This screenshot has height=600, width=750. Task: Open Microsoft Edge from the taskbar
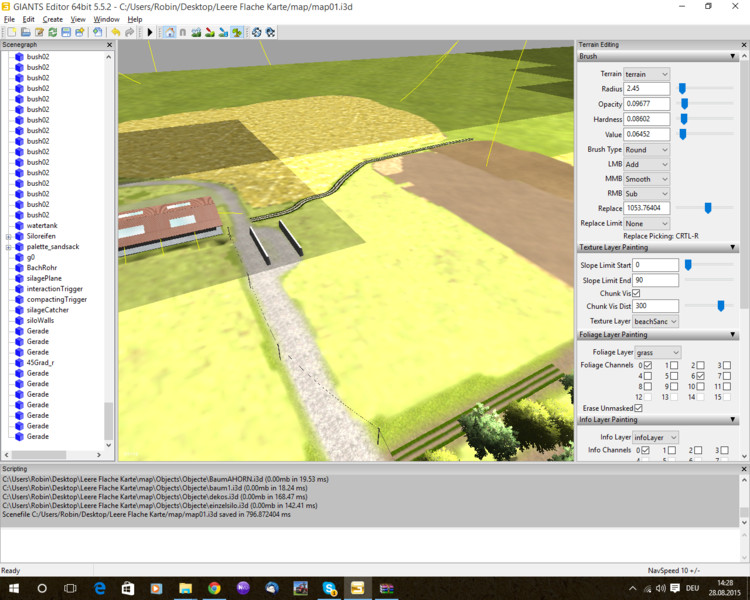click(99, 588)
